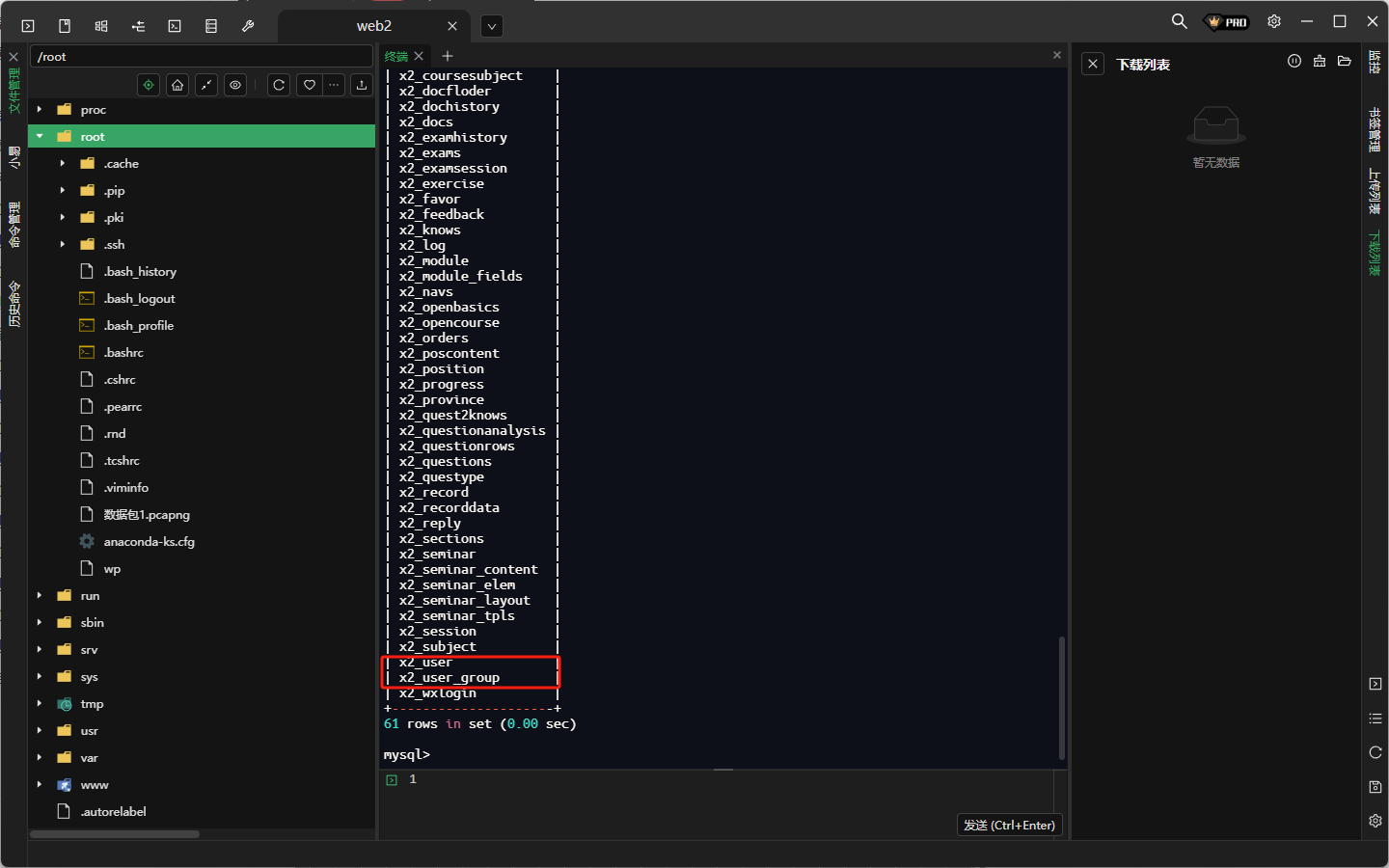Refresh the file list with reload icon

(279, 85)
